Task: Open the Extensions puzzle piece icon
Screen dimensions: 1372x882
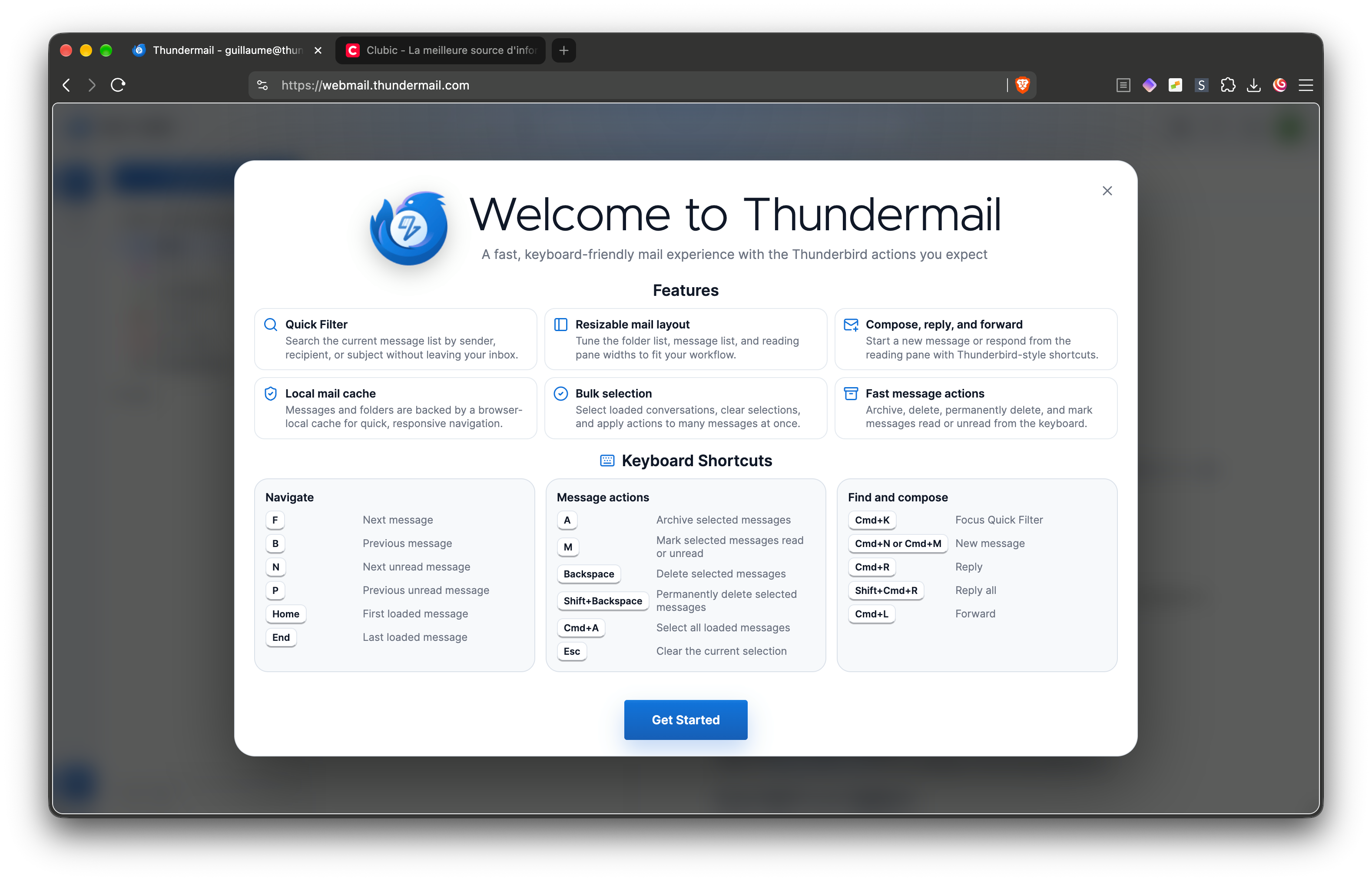Action: tap(1227, 85)
